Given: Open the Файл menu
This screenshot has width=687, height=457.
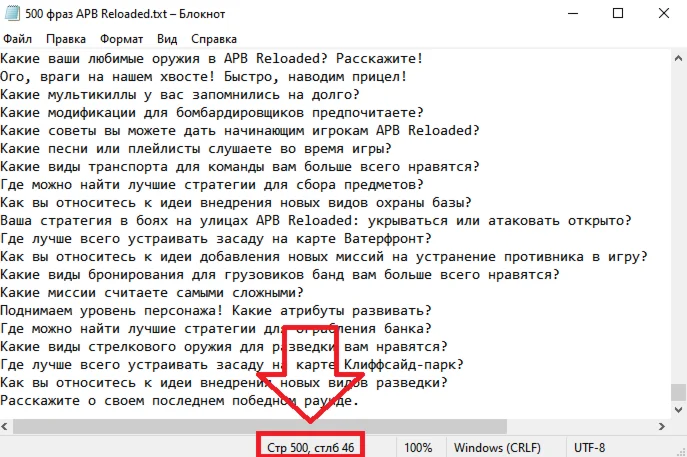Looking at the screenshot, I should pyautogui.click(x=18, y=39).
